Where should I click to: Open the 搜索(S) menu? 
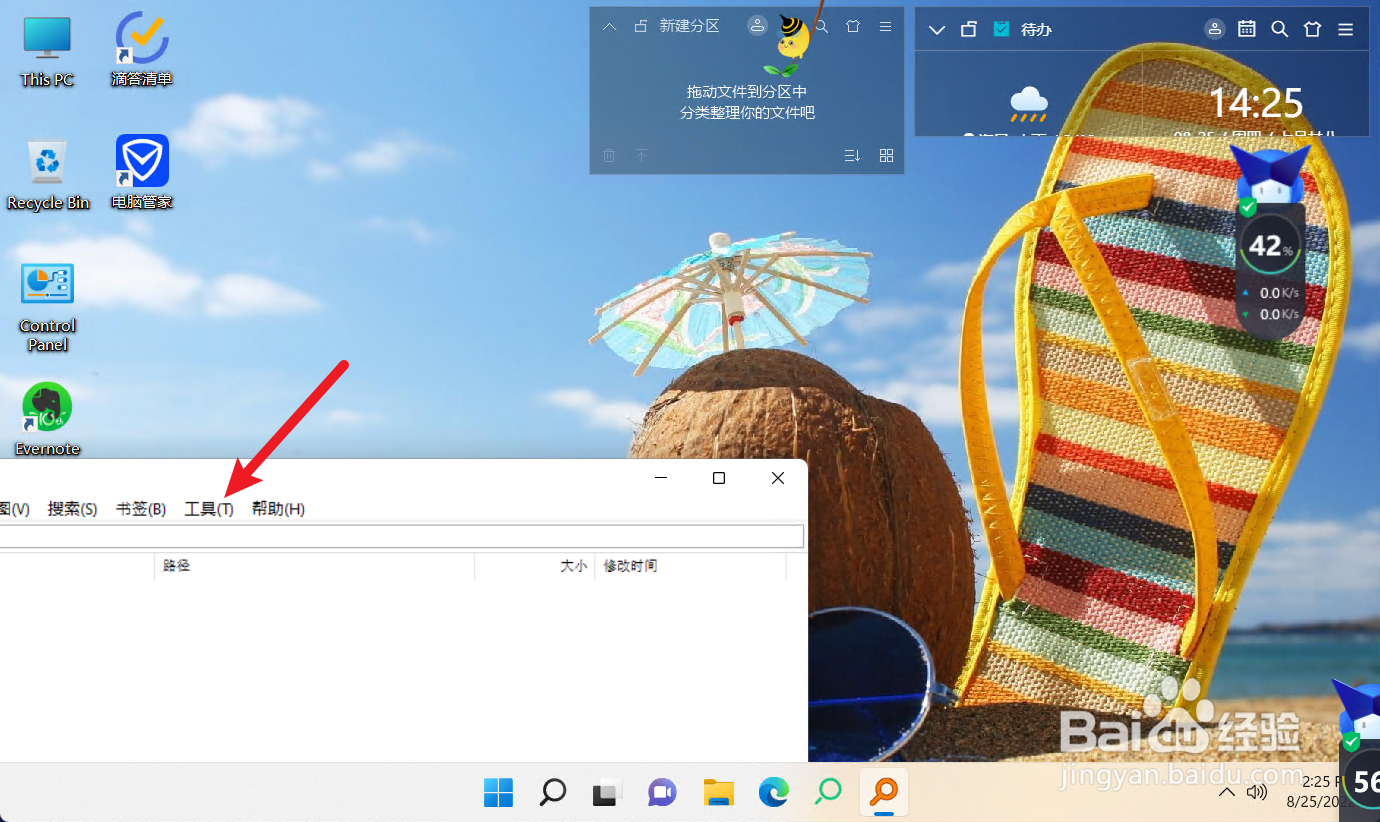click(72, 509)
